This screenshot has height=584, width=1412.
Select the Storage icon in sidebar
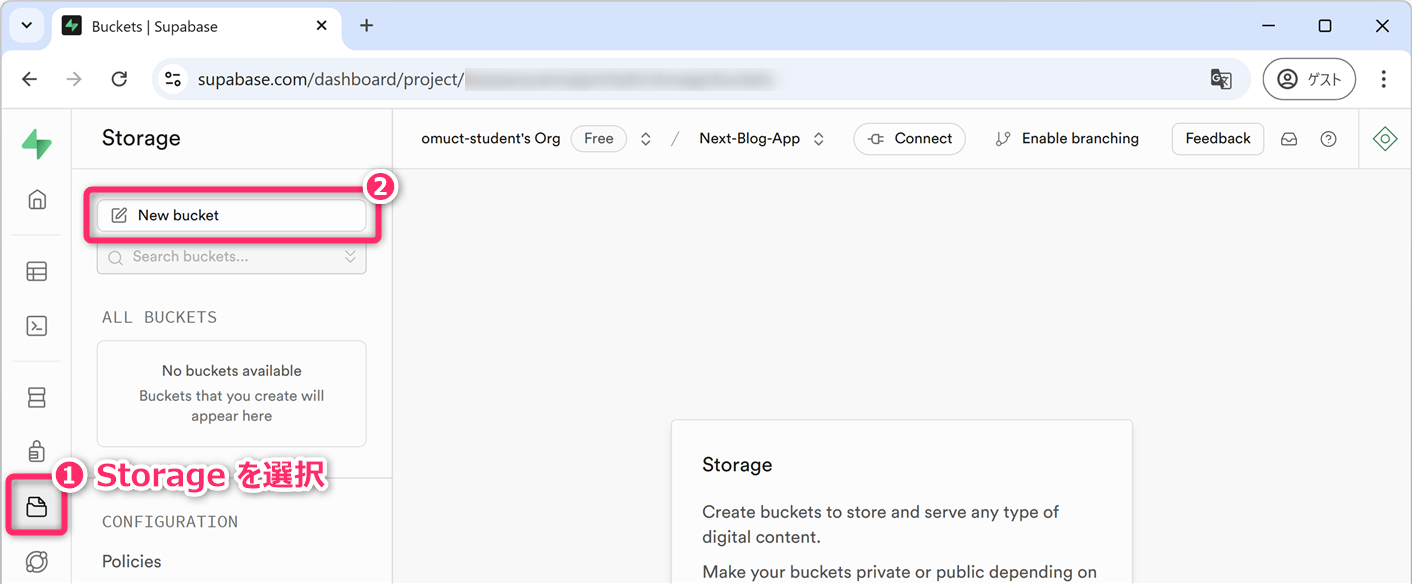(x=37, y=507)
